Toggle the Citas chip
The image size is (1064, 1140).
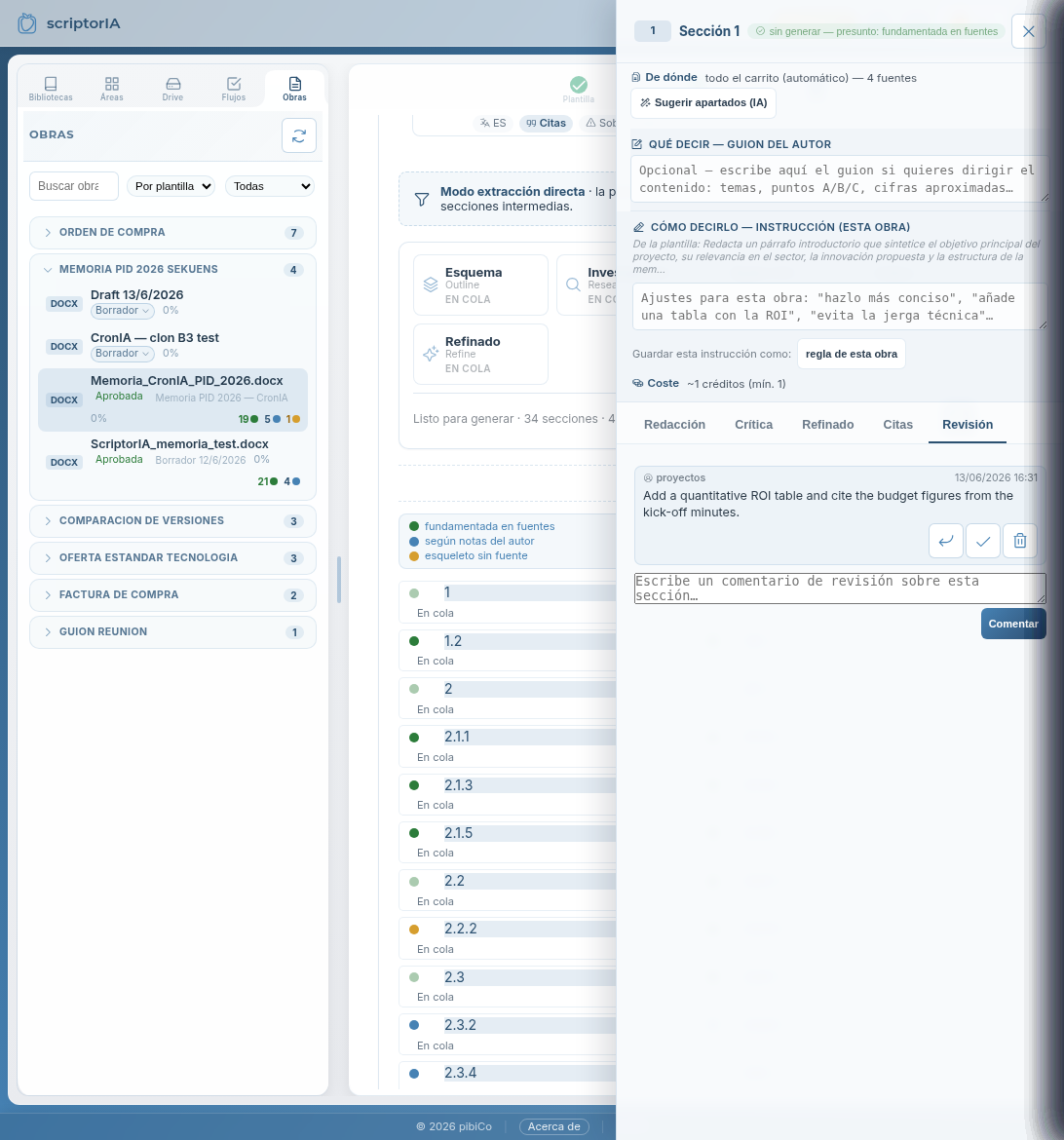click(x=547, y=123)
